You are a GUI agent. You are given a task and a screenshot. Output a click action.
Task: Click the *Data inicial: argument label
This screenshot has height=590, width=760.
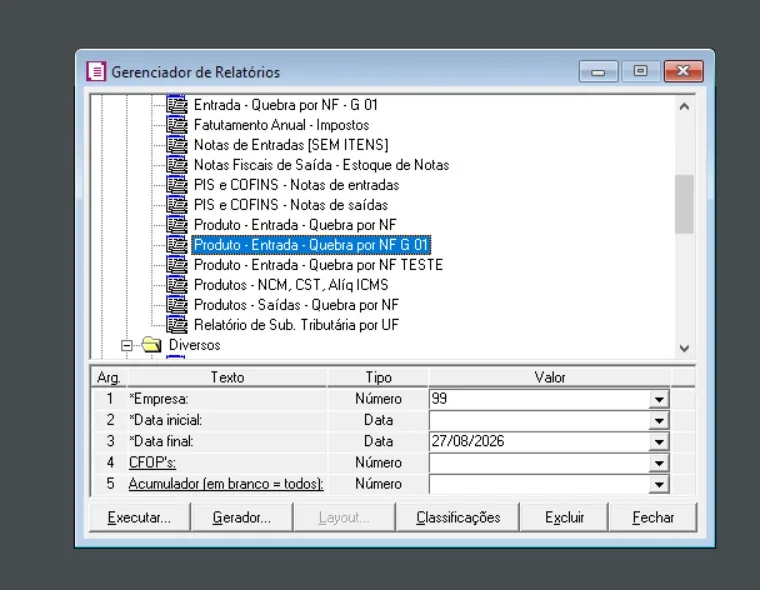click(x=165, y=420)
